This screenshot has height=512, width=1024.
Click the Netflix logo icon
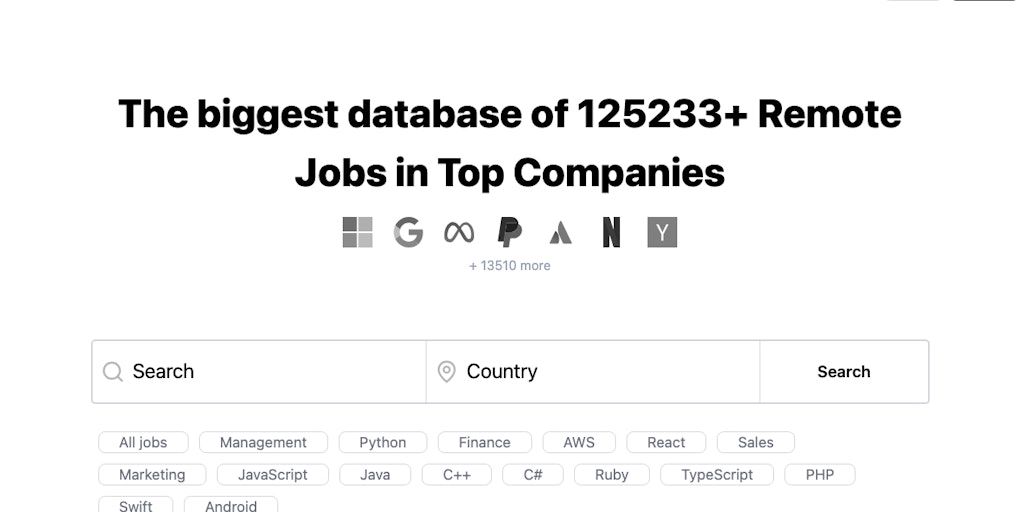(611, 232)
